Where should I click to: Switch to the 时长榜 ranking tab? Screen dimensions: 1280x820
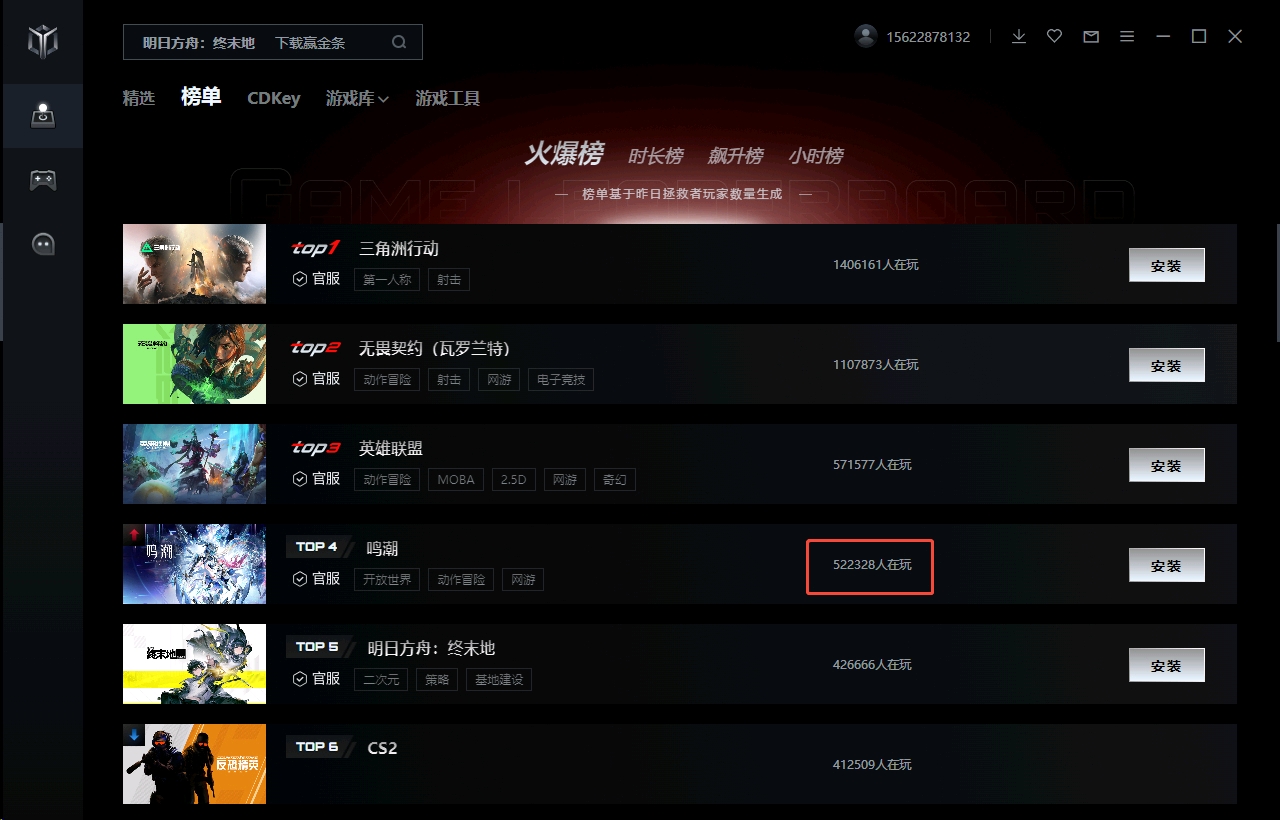pyautogui.click(x=655, y=156)
